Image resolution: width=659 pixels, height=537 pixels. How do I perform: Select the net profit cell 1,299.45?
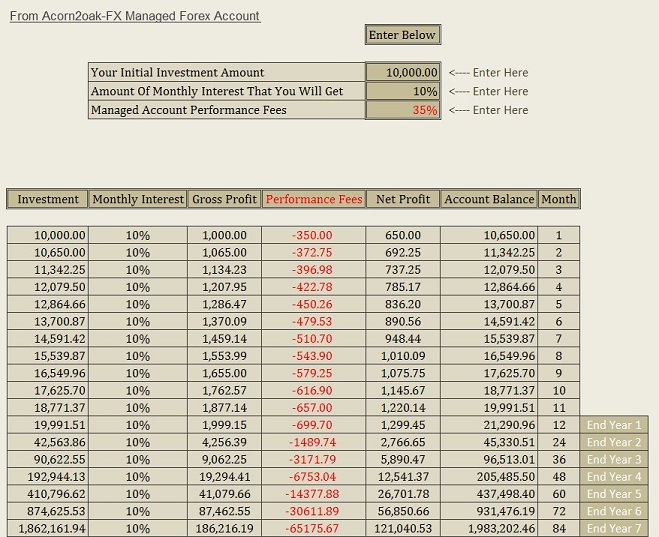(403, 425)
